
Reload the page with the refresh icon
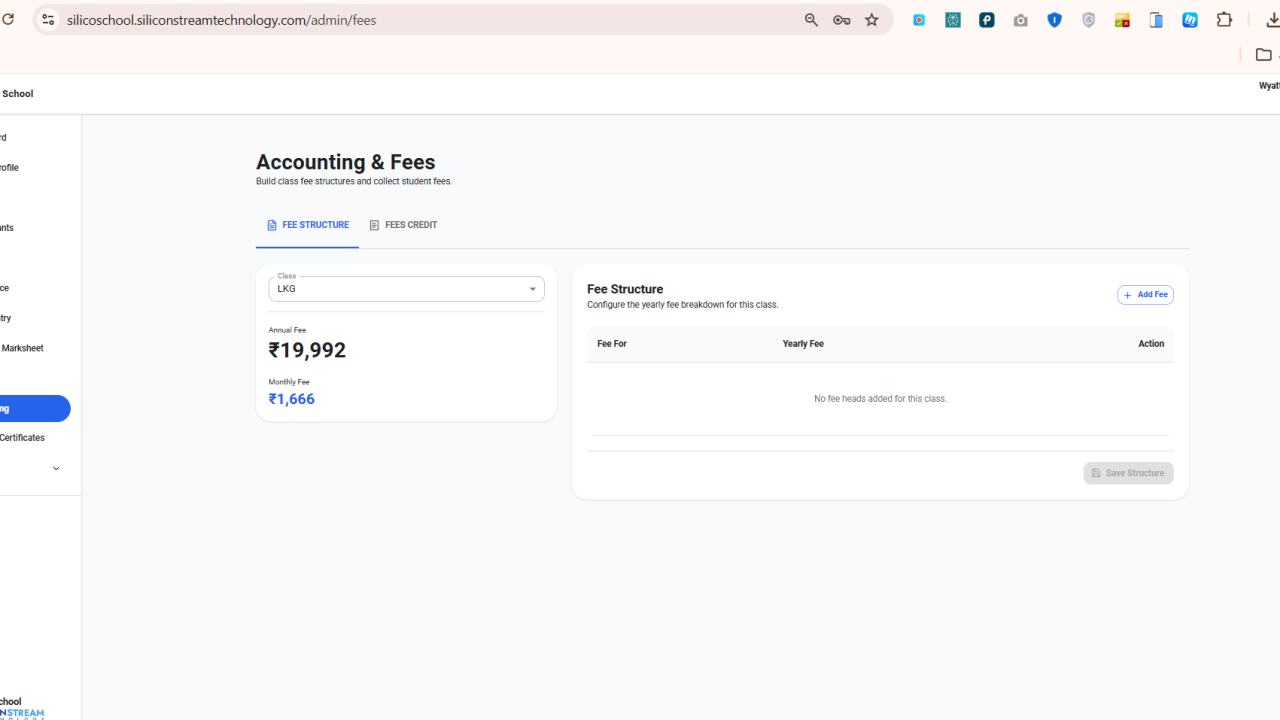[7, 20]
